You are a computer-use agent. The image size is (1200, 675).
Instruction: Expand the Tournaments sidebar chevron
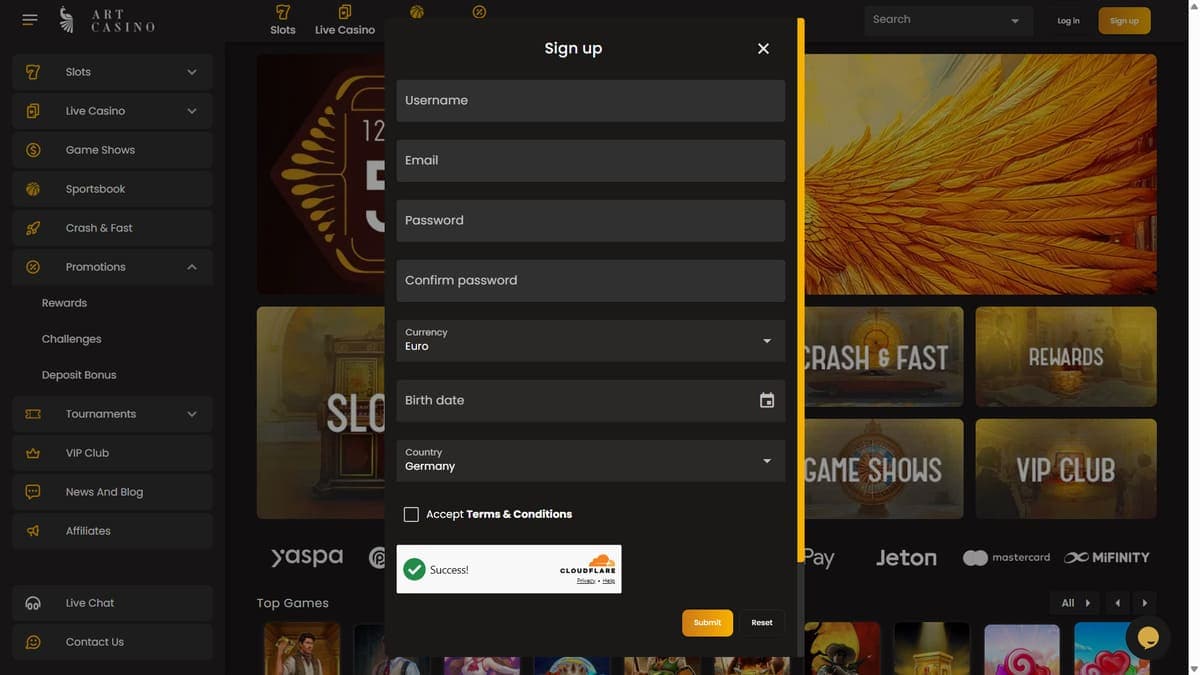tap(192, 414)
